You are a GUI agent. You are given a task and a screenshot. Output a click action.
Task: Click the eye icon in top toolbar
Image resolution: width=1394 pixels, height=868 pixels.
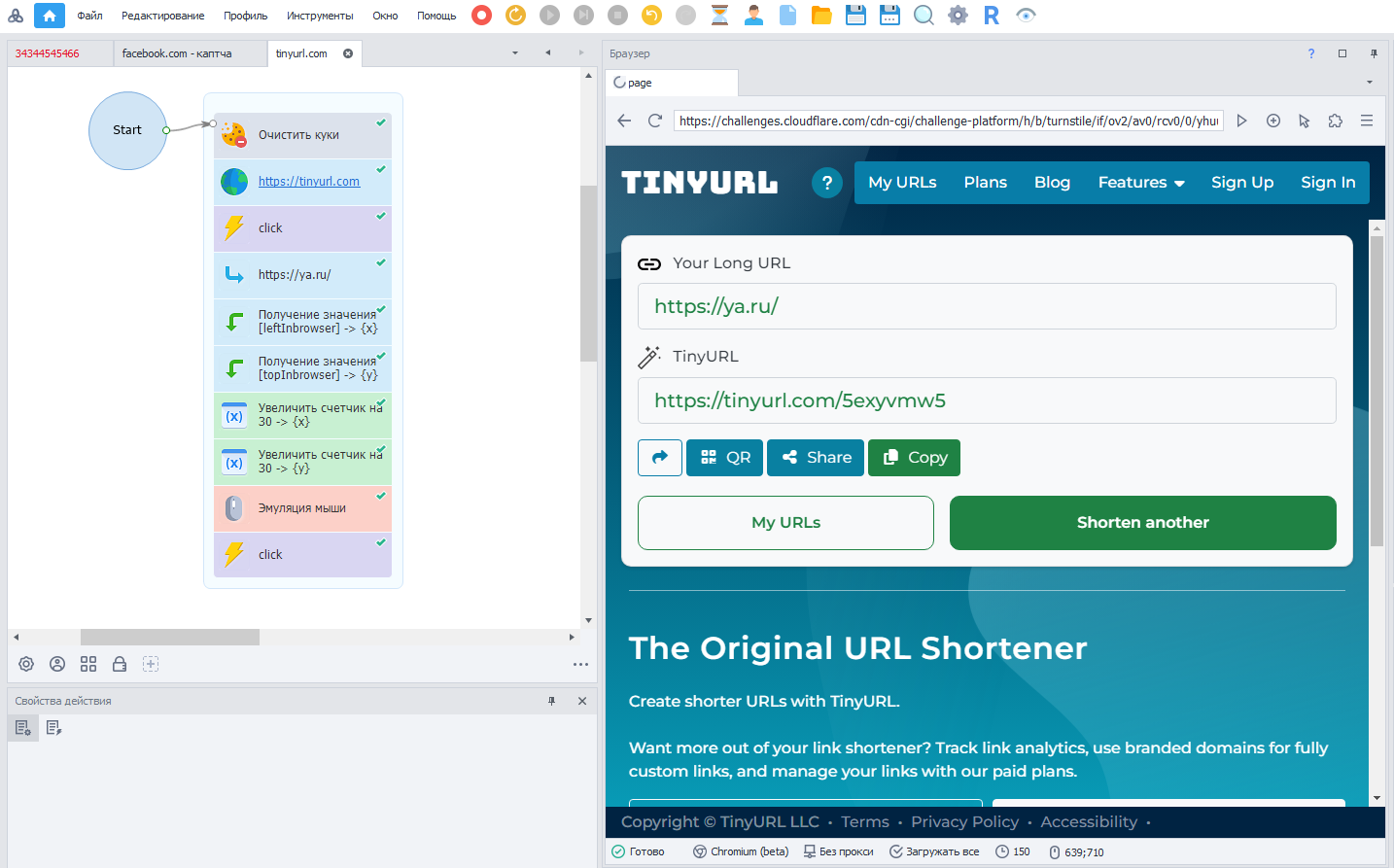click(1026, 15)
